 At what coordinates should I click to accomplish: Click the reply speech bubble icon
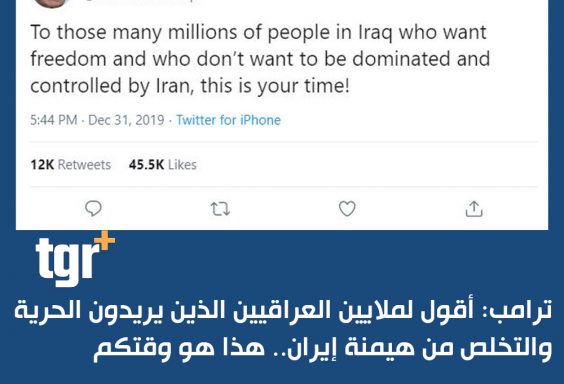[93, 209]
